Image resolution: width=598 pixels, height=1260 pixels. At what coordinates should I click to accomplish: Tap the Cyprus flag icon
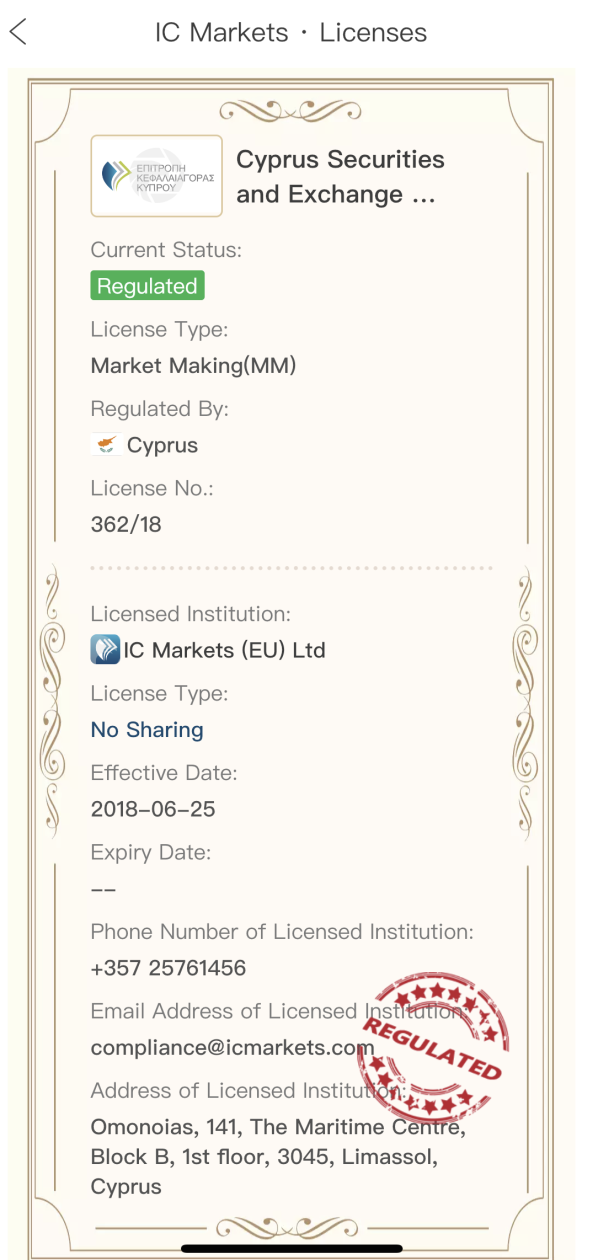105,445
